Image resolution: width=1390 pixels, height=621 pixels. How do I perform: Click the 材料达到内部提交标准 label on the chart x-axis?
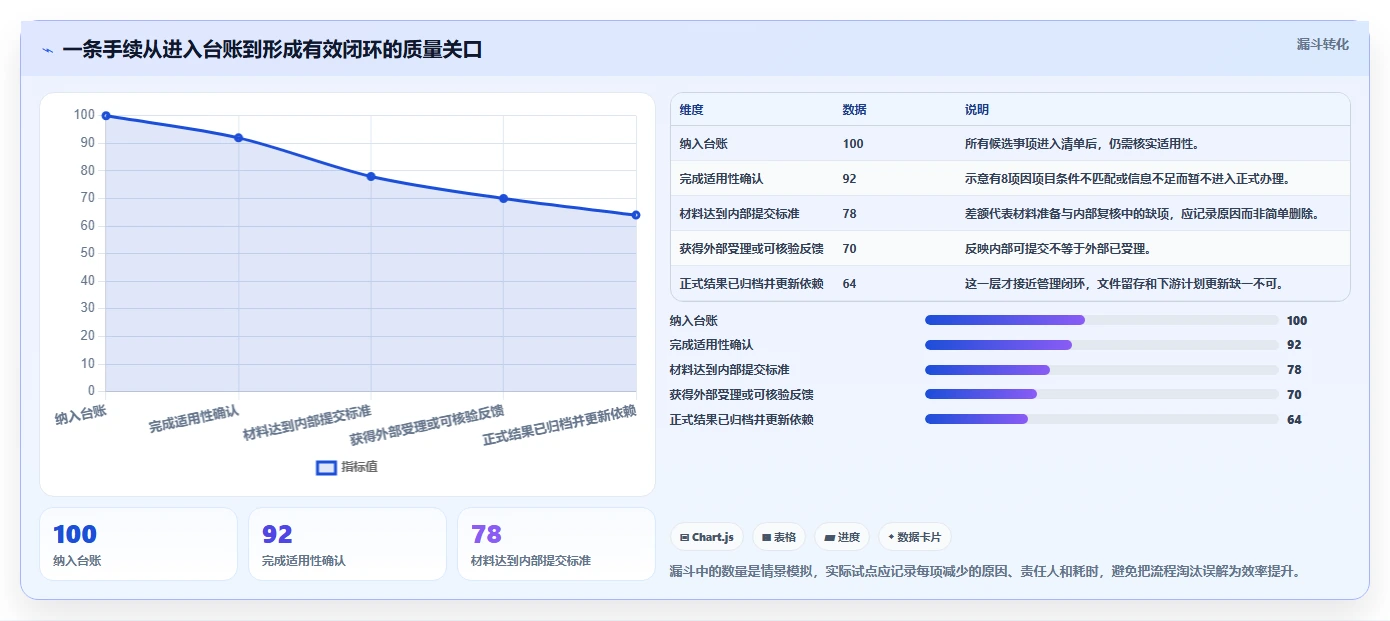308,424
